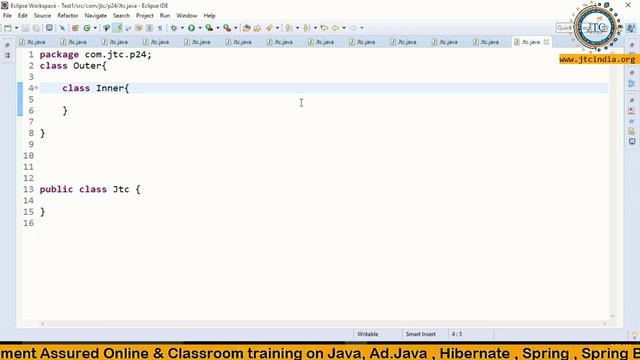The image size is (640, 360).
Task: Open the Help menu
Action: click(x=209, y=16)
